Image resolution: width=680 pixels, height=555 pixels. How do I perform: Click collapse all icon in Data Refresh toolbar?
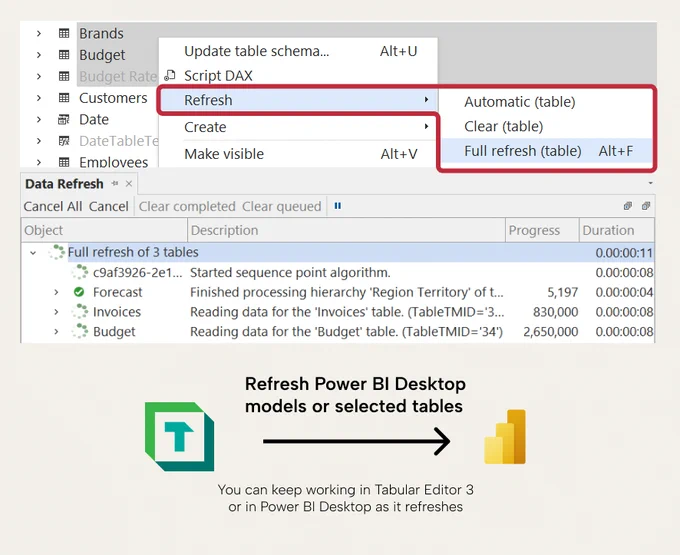pos(646,206)
